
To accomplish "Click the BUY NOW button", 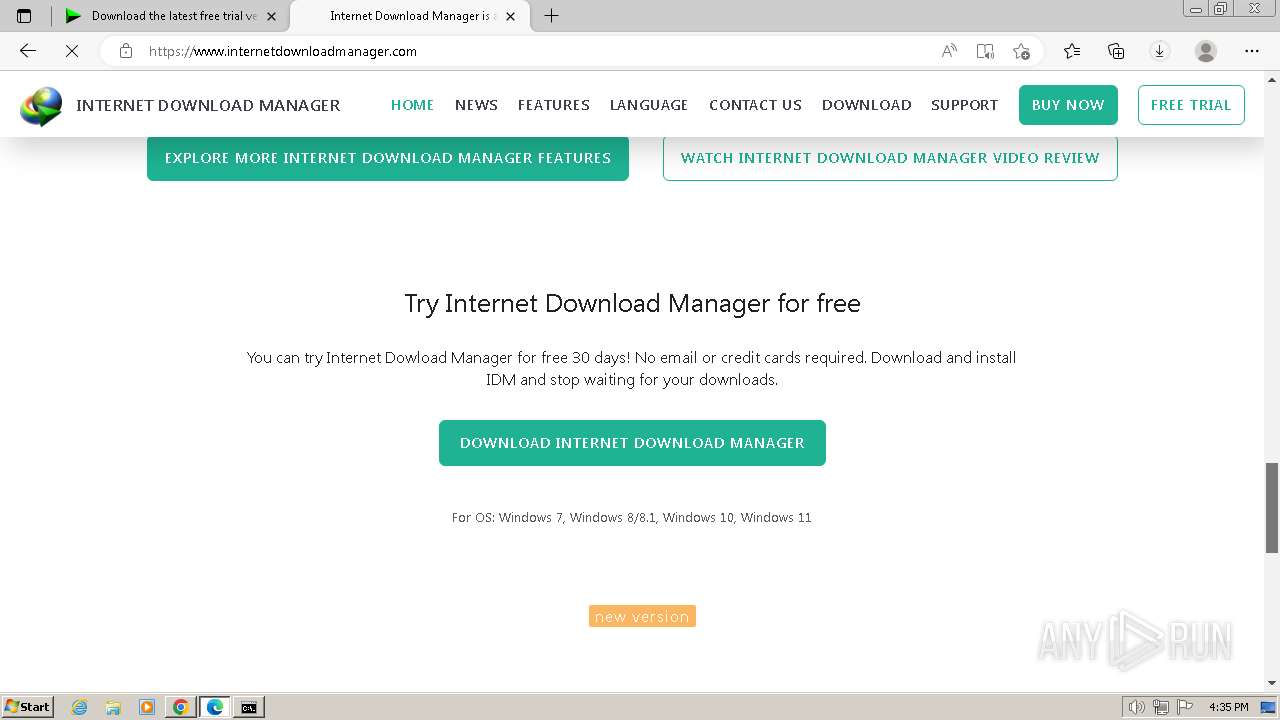I will click(x=1068, y=105).
